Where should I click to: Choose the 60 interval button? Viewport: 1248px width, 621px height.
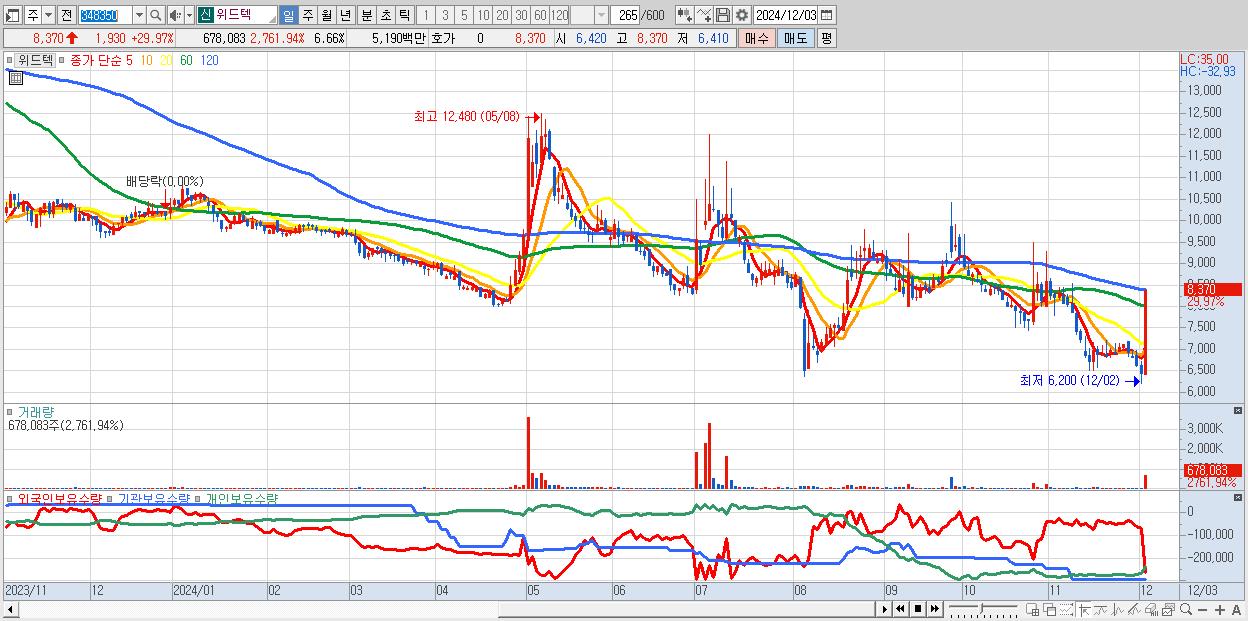(x=540, y=15)
